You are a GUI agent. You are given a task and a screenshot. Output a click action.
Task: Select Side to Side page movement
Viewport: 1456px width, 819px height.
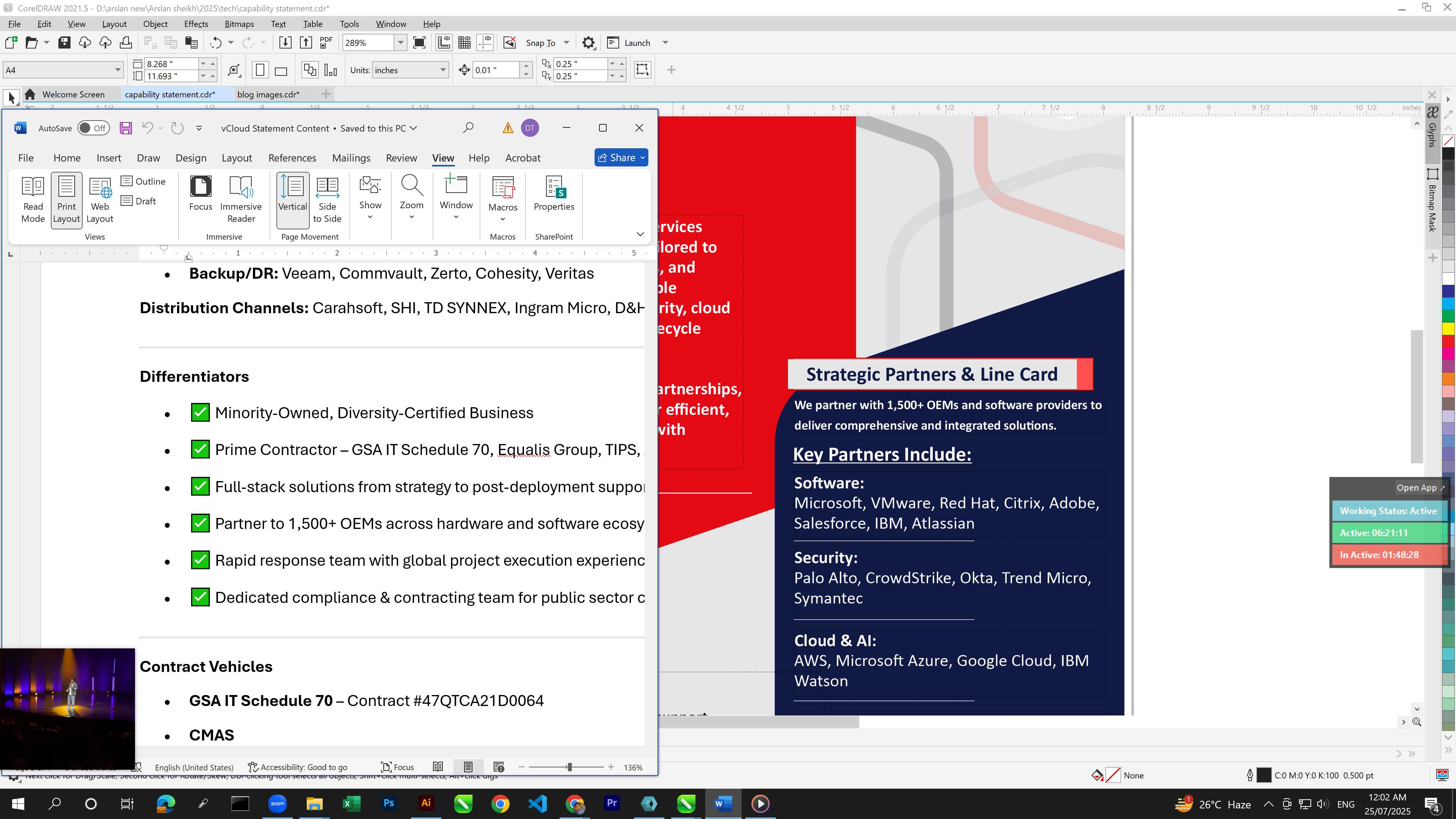click(x=327, y=199)
